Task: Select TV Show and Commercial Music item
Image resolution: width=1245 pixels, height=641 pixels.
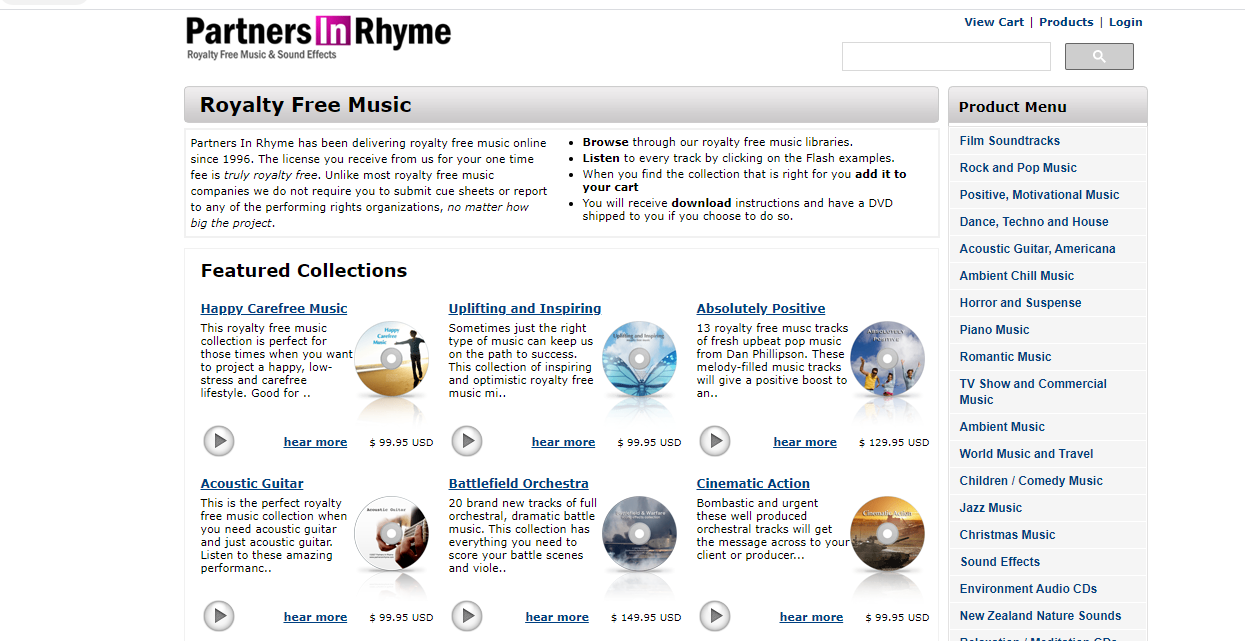Action: point(1047,392)
